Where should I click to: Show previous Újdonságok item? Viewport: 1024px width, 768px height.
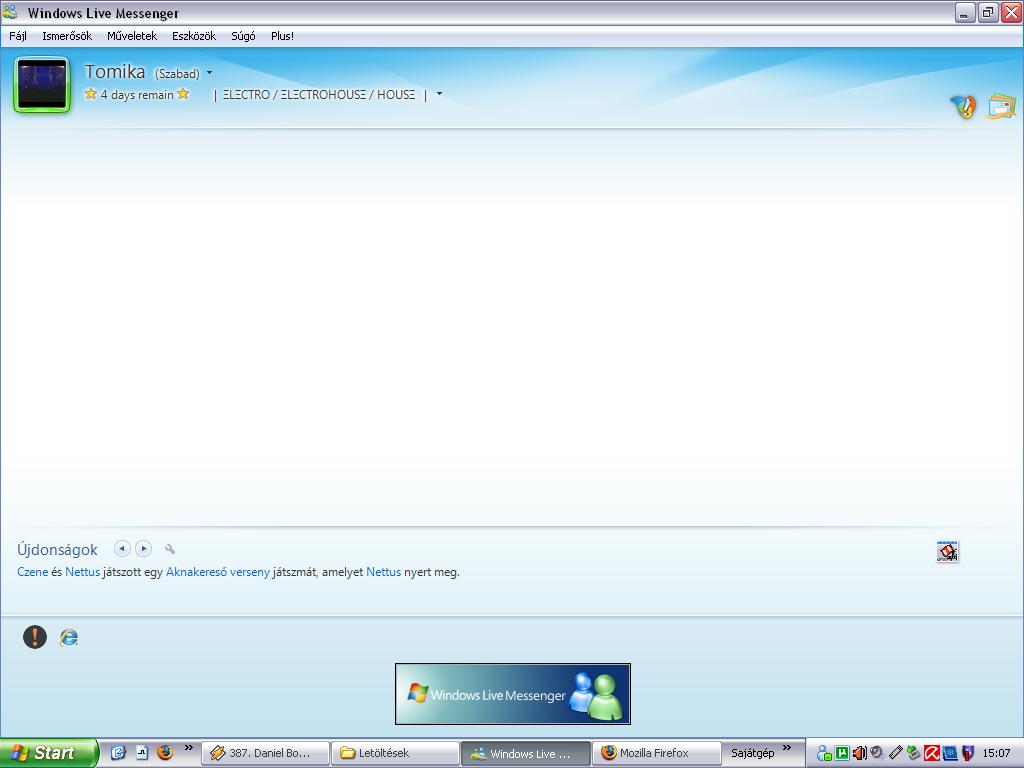122,549
